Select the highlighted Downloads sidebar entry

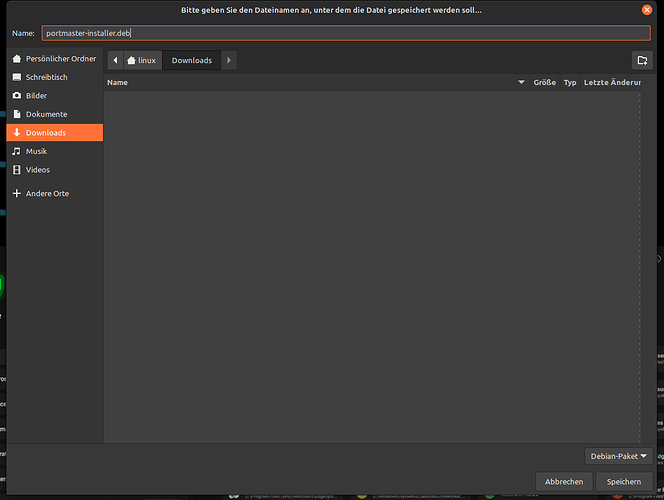(54, 133)
